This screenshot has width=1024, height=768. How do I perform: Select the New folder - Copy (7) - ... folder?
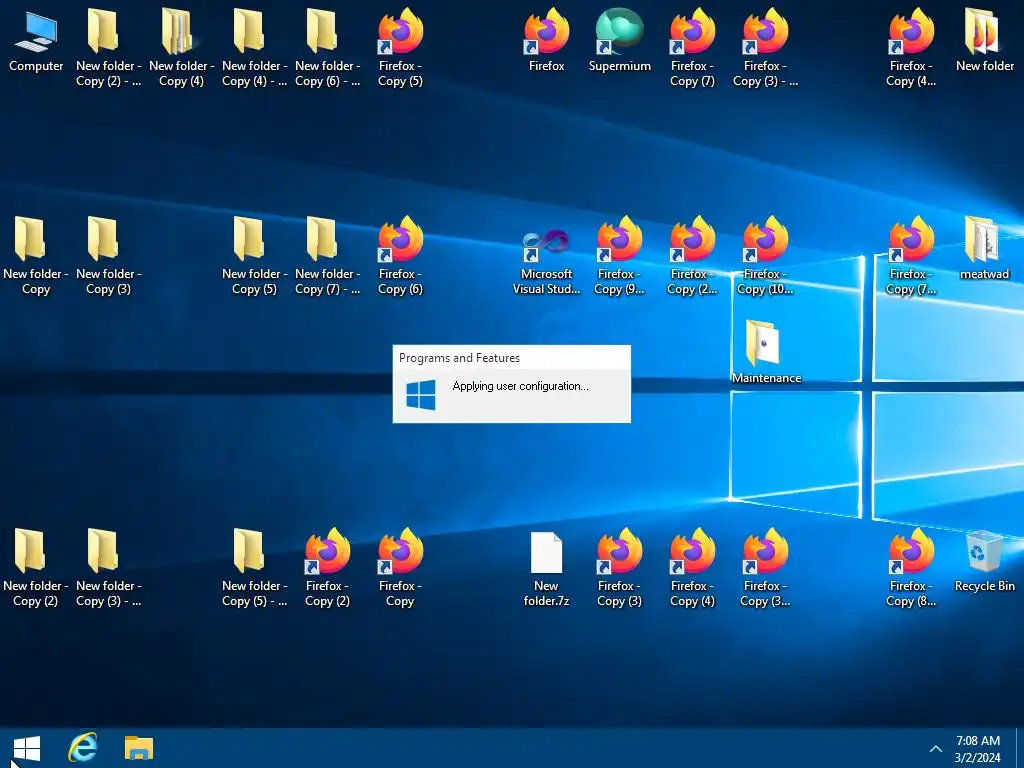327,257
